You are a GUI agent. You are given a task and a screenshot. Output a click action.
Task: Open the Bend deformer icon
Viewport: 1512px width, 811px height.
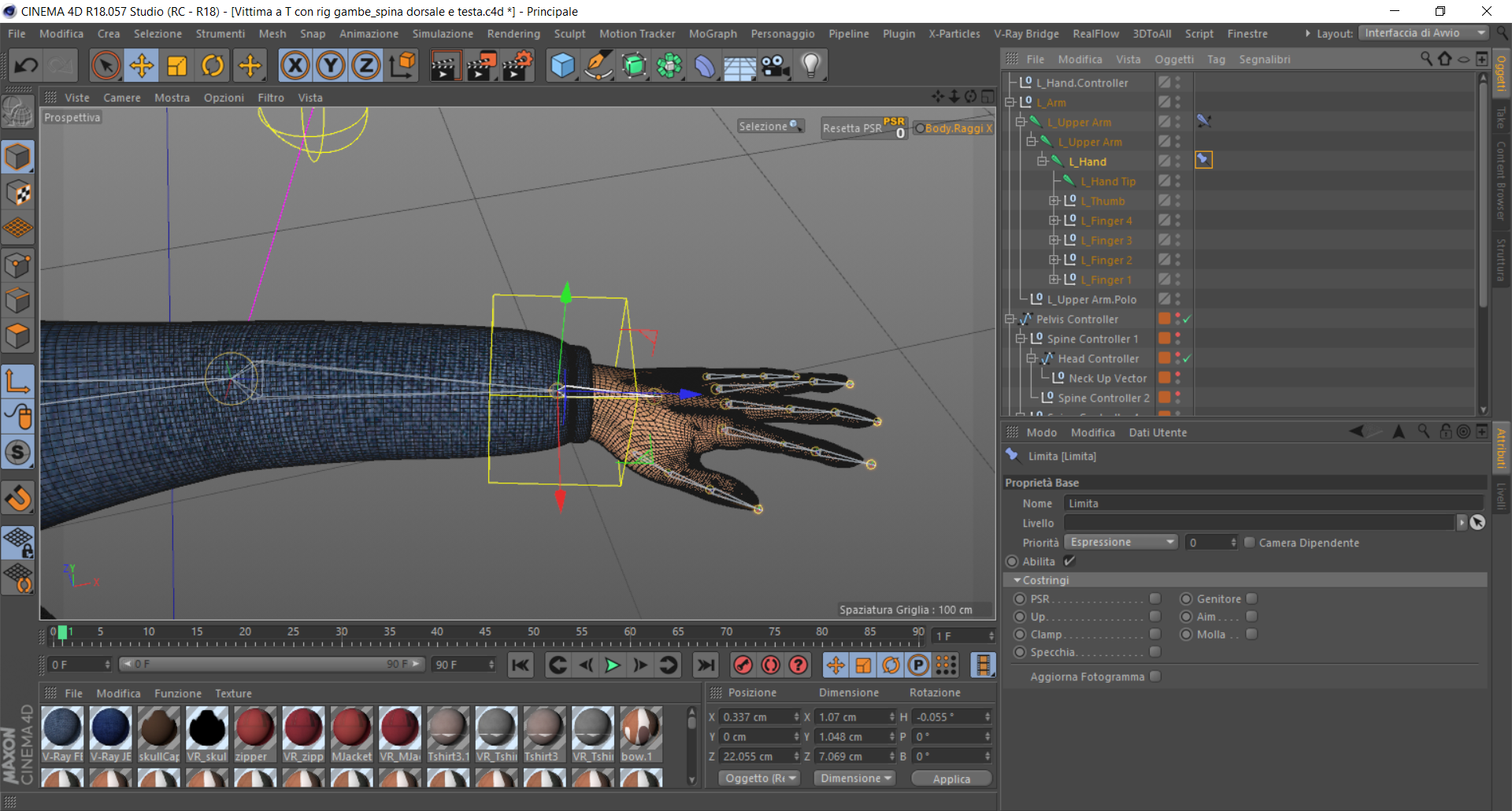pyautogui.click(x=705, y=66)
